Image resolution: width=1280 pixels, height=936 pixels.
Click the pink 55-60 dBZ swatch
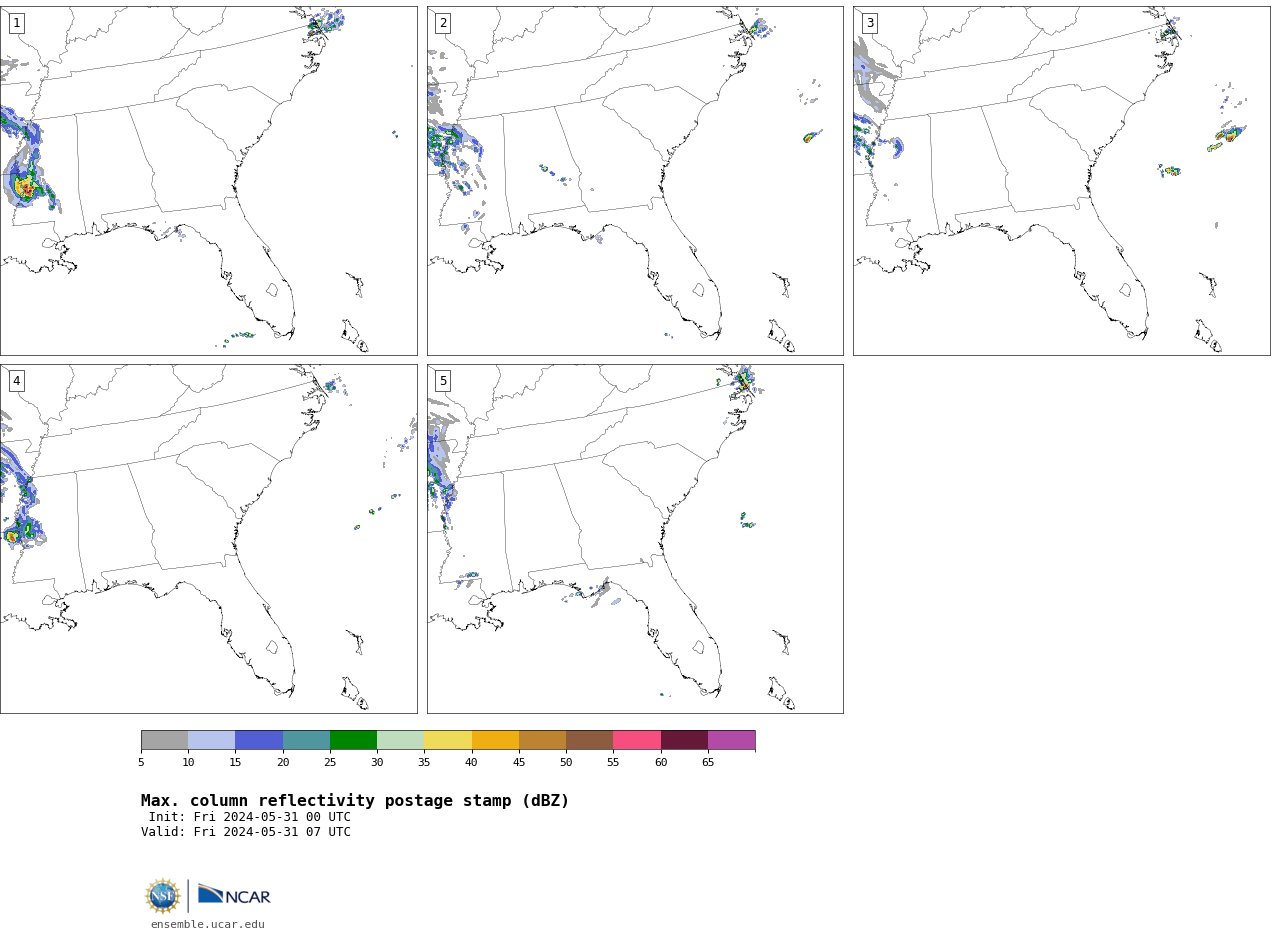[637, 740]
